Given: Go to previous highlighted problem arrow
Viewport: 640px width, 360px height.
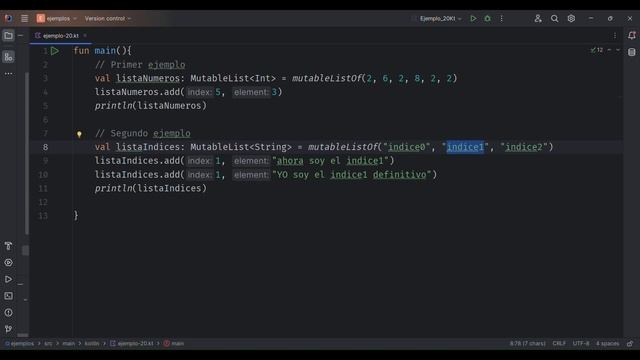Looking at the screenshot, I should 609,50.
